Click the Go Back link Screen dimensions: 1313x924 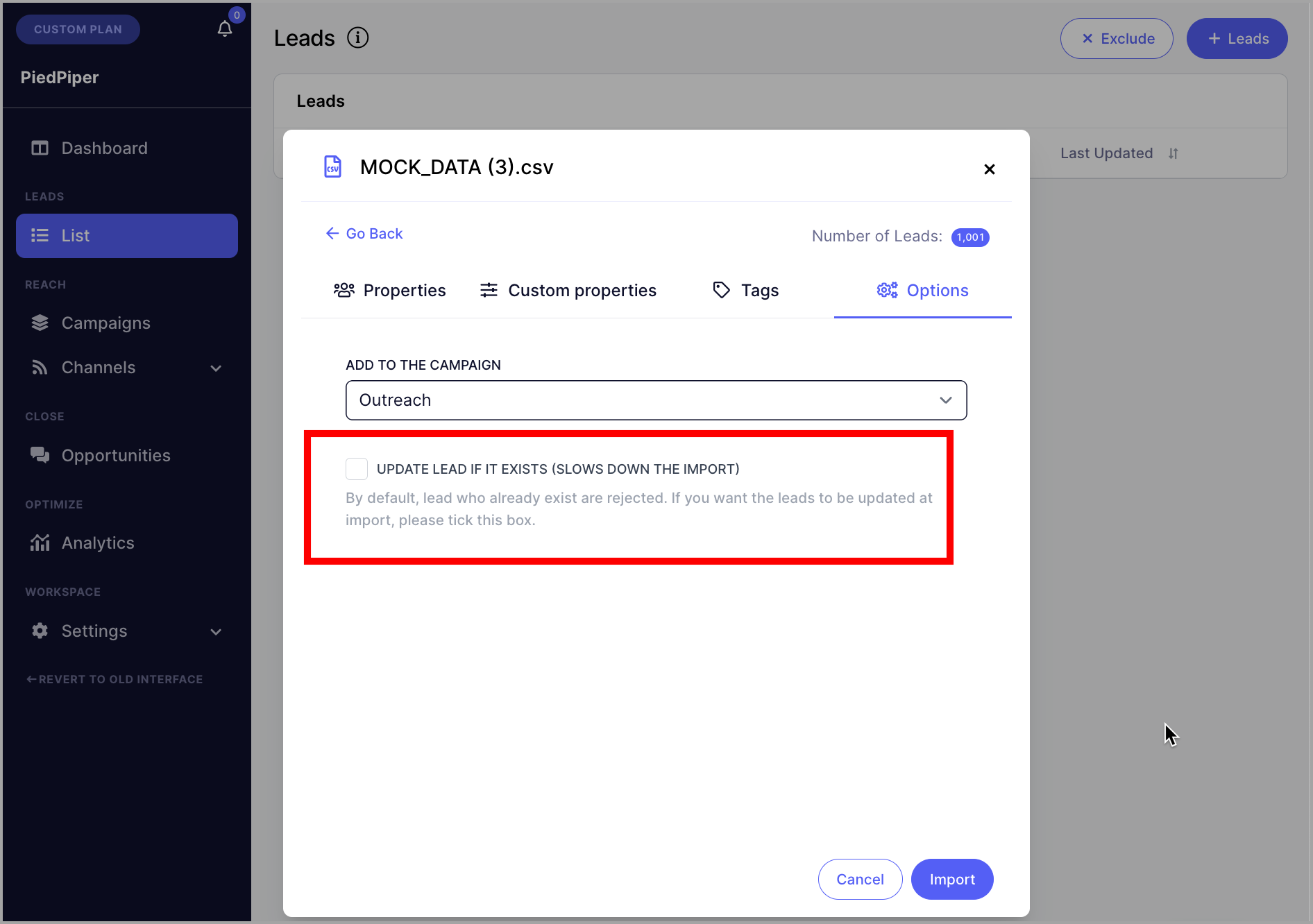(x=364, y=234)
